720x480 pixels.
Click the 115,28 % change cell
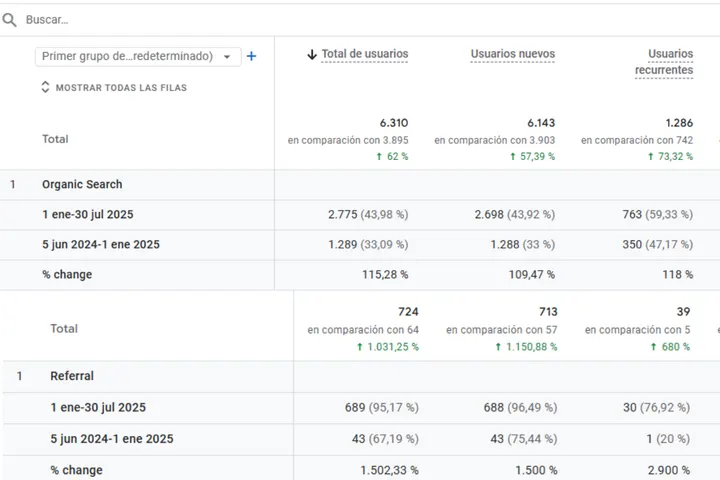pos(385,275)
